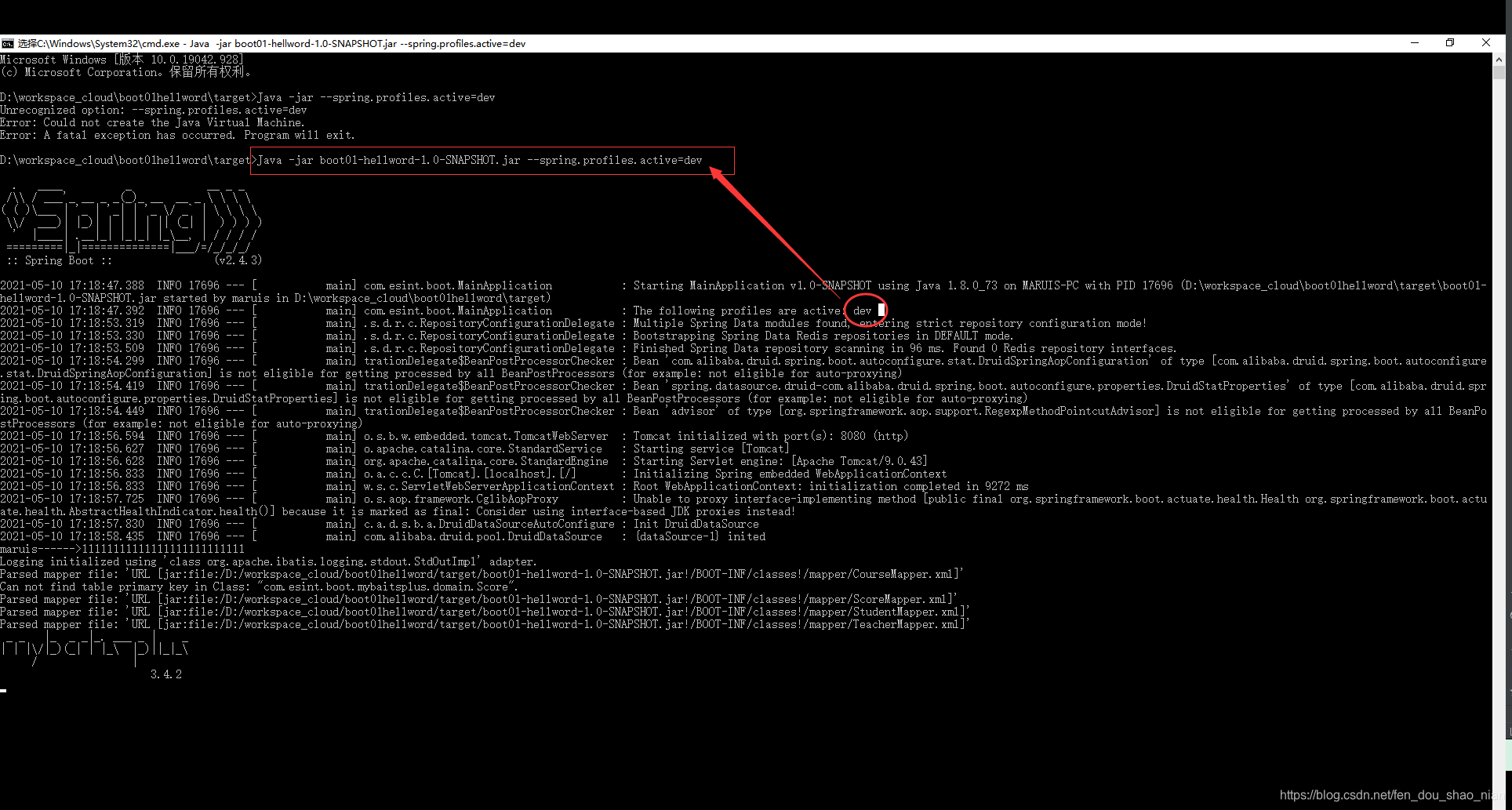This screenshot has height=810, width=1512.
Task: Click 'Logging initialized using' line
Action: [269, 562]
